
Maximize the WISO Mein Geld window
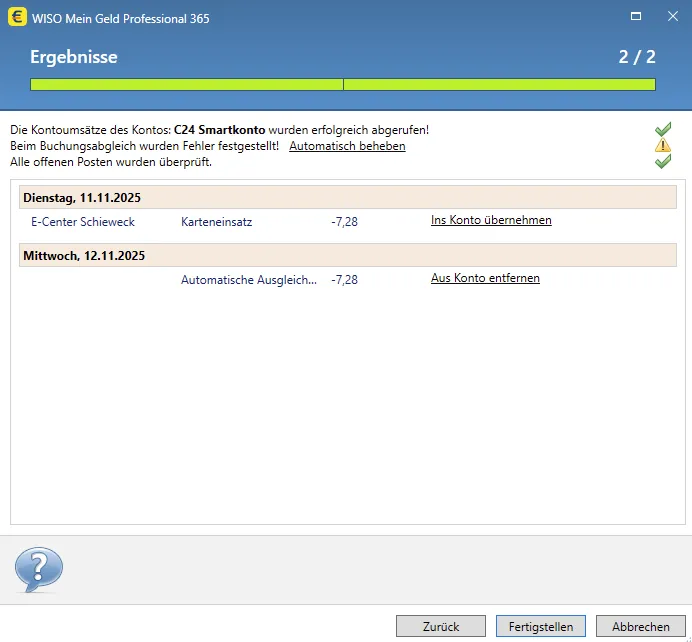point(635,18)
